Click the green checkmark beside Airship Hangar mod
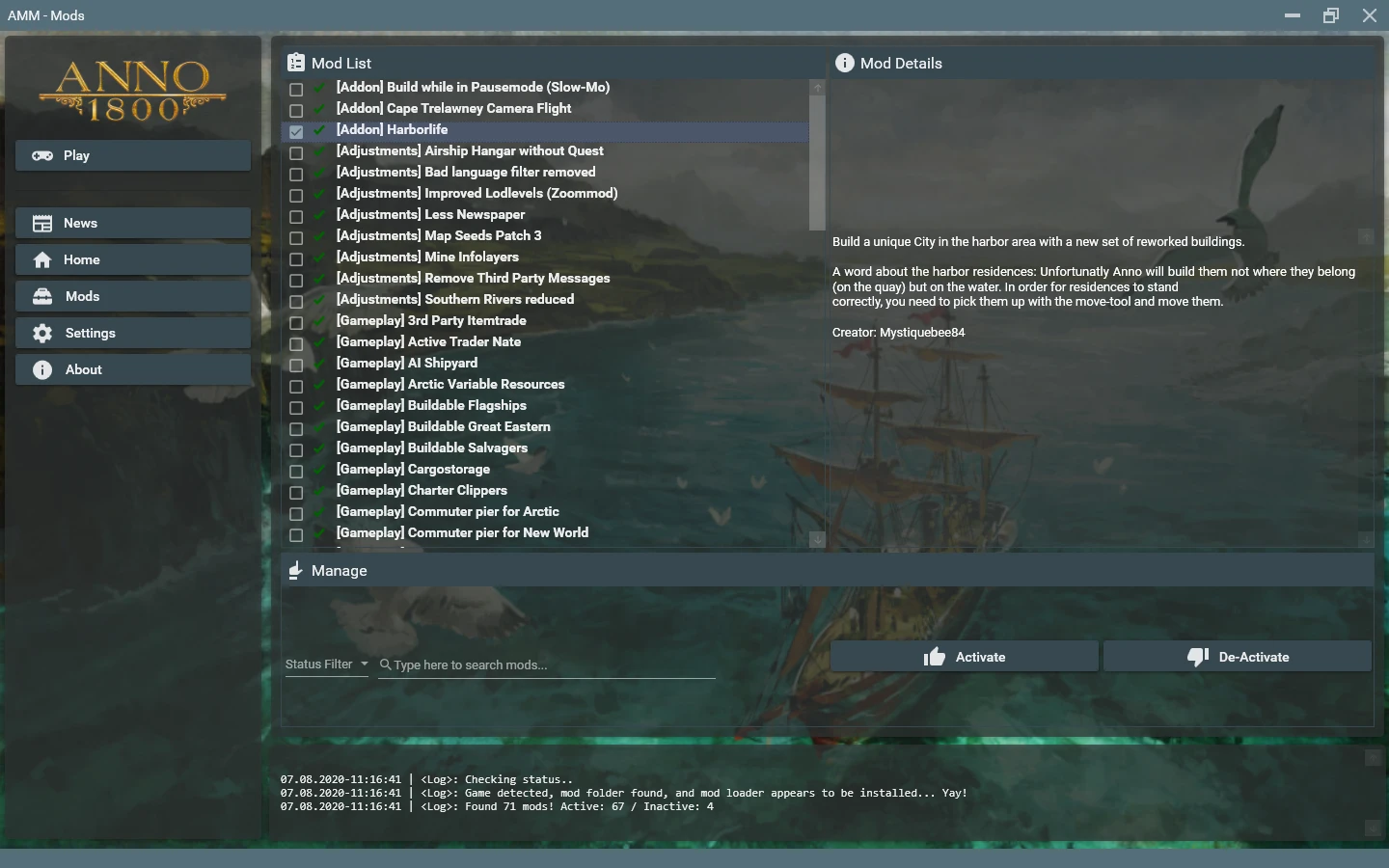This screenshot has height=868, width=1389. (318, 153)
